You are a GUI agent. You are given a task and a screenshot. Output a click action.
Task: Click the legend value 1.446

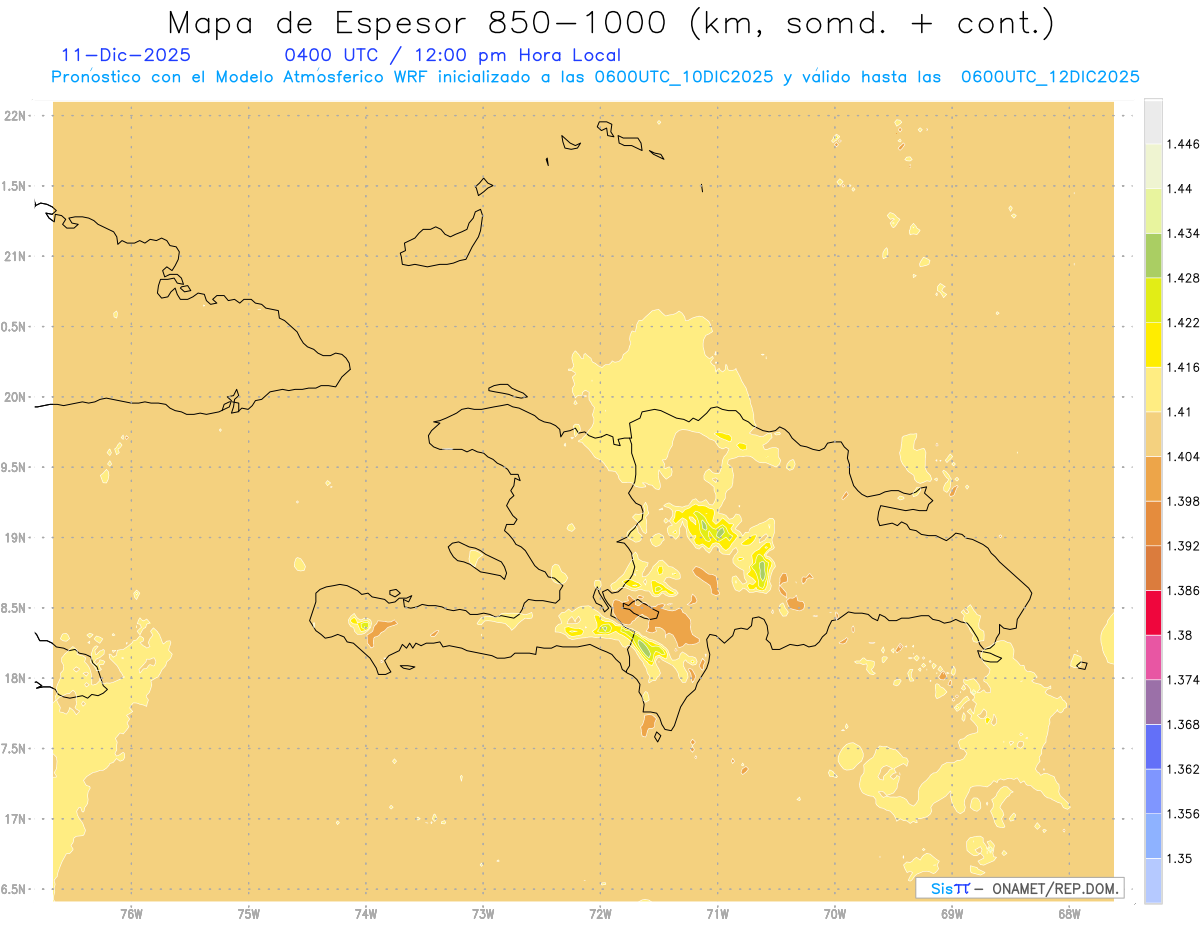tap(1183, 144)
